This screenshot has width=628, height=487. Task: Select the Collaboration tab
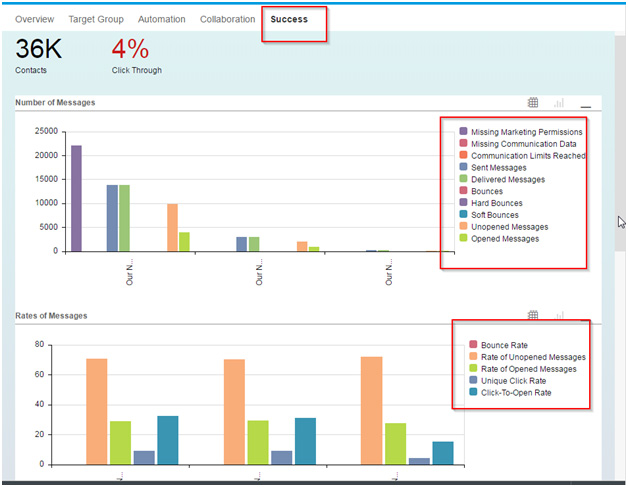pyautogui.click(x=227, y=19)
